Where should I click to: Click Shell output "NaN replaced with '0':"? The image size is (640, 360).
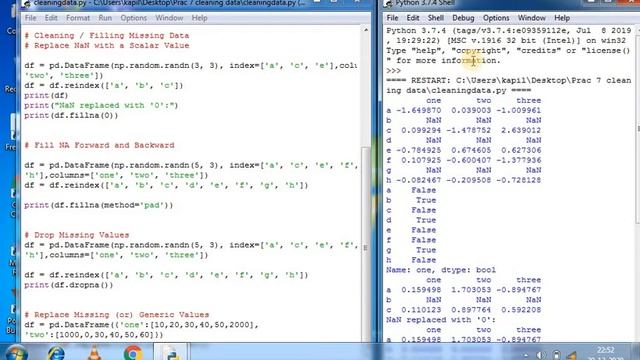(441, 320)
